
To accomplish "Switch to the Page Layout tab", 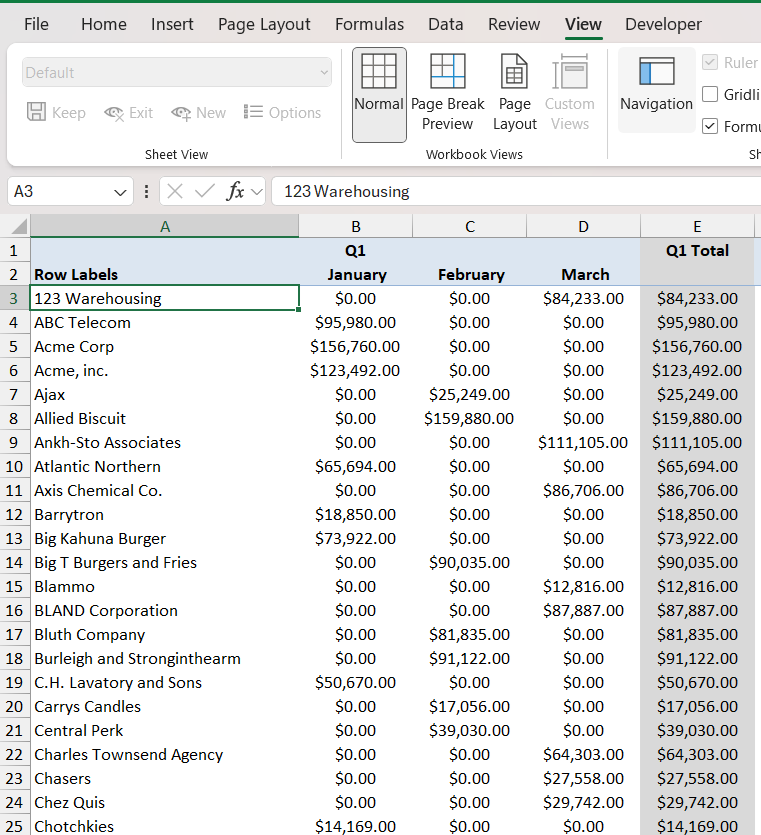I will tap(264, 24).
